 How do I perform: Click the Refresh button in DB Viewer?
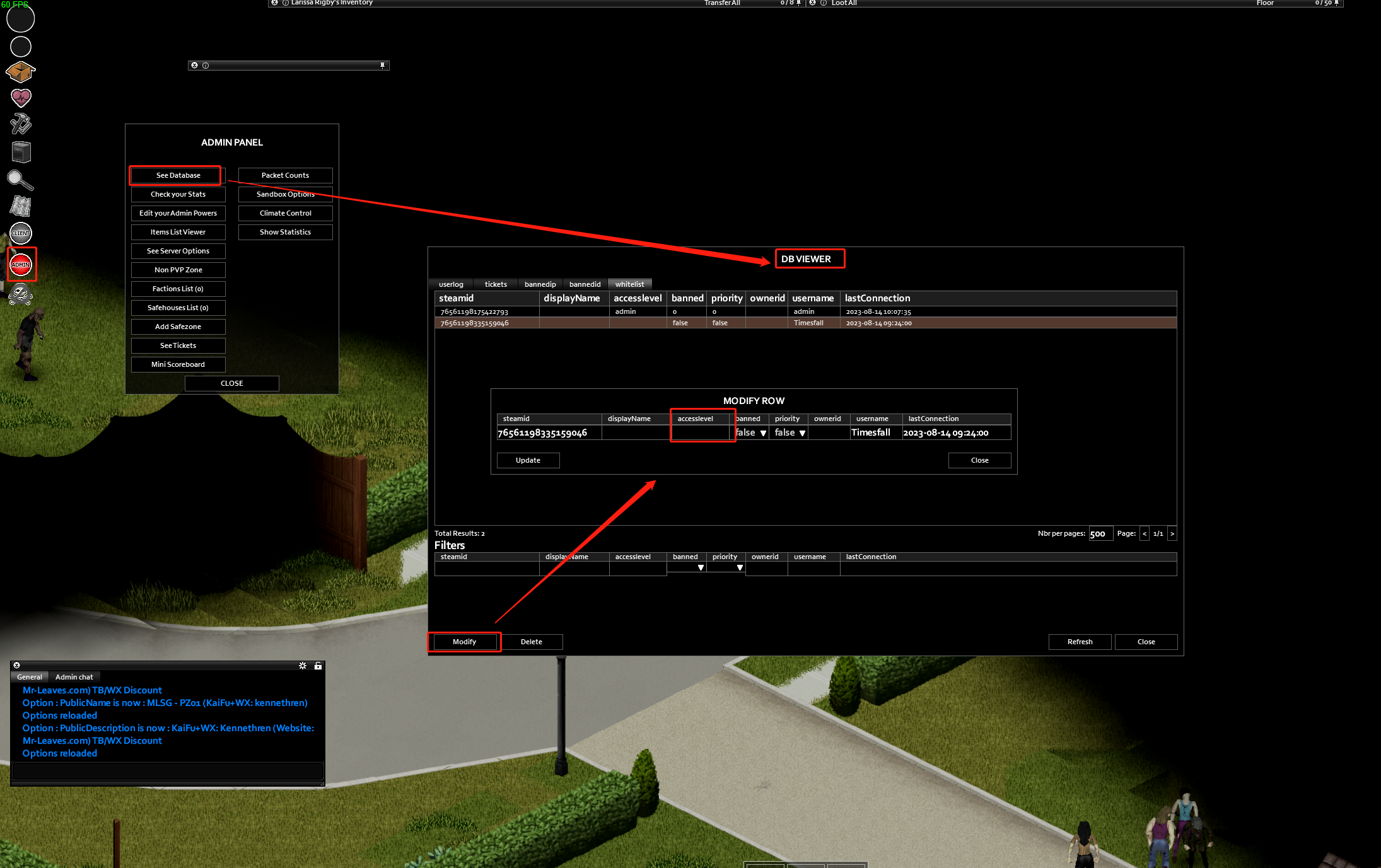tap(1080, 642)
